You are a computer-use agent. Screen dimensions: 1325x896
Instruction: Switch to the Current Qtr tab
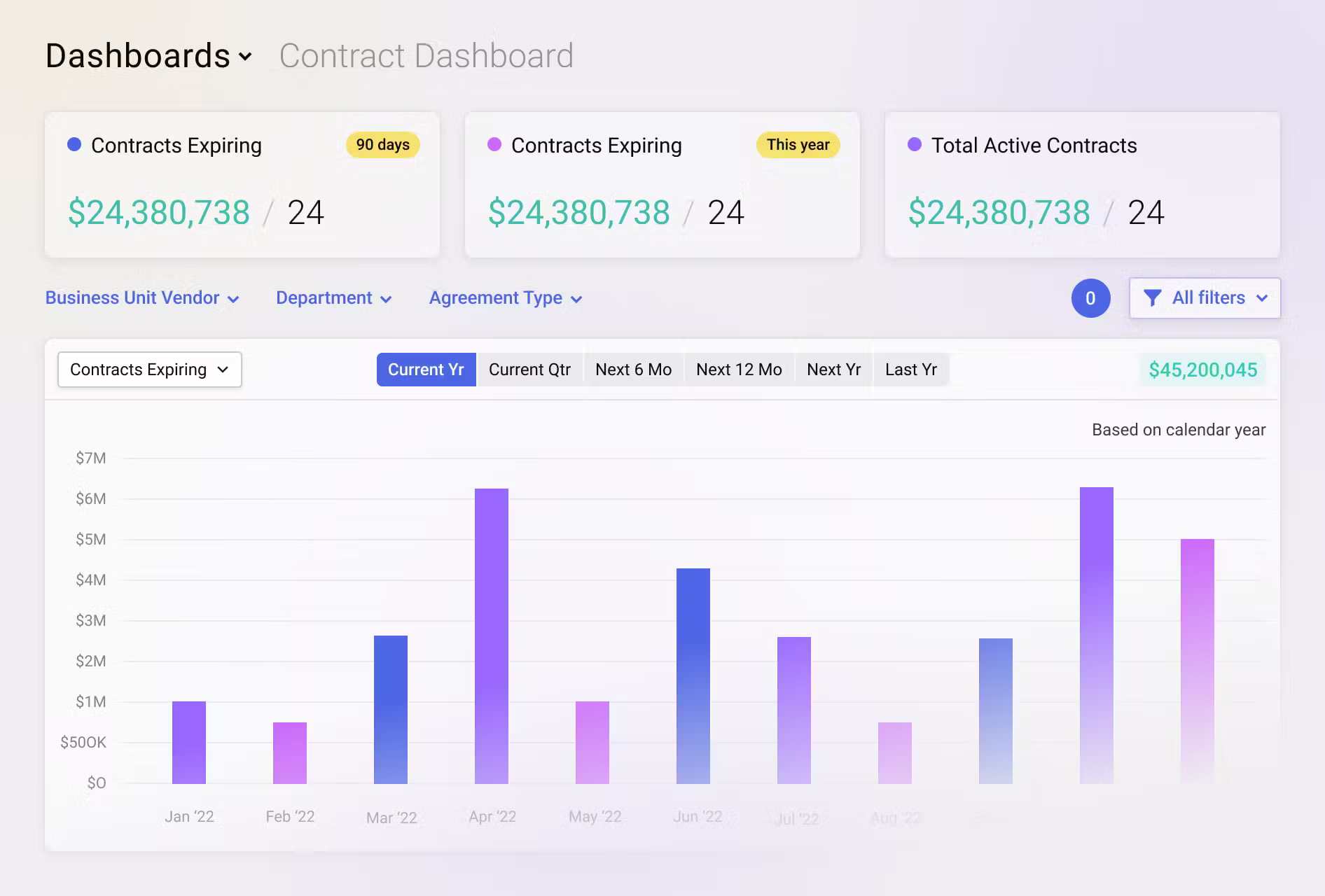coord(529,370)
